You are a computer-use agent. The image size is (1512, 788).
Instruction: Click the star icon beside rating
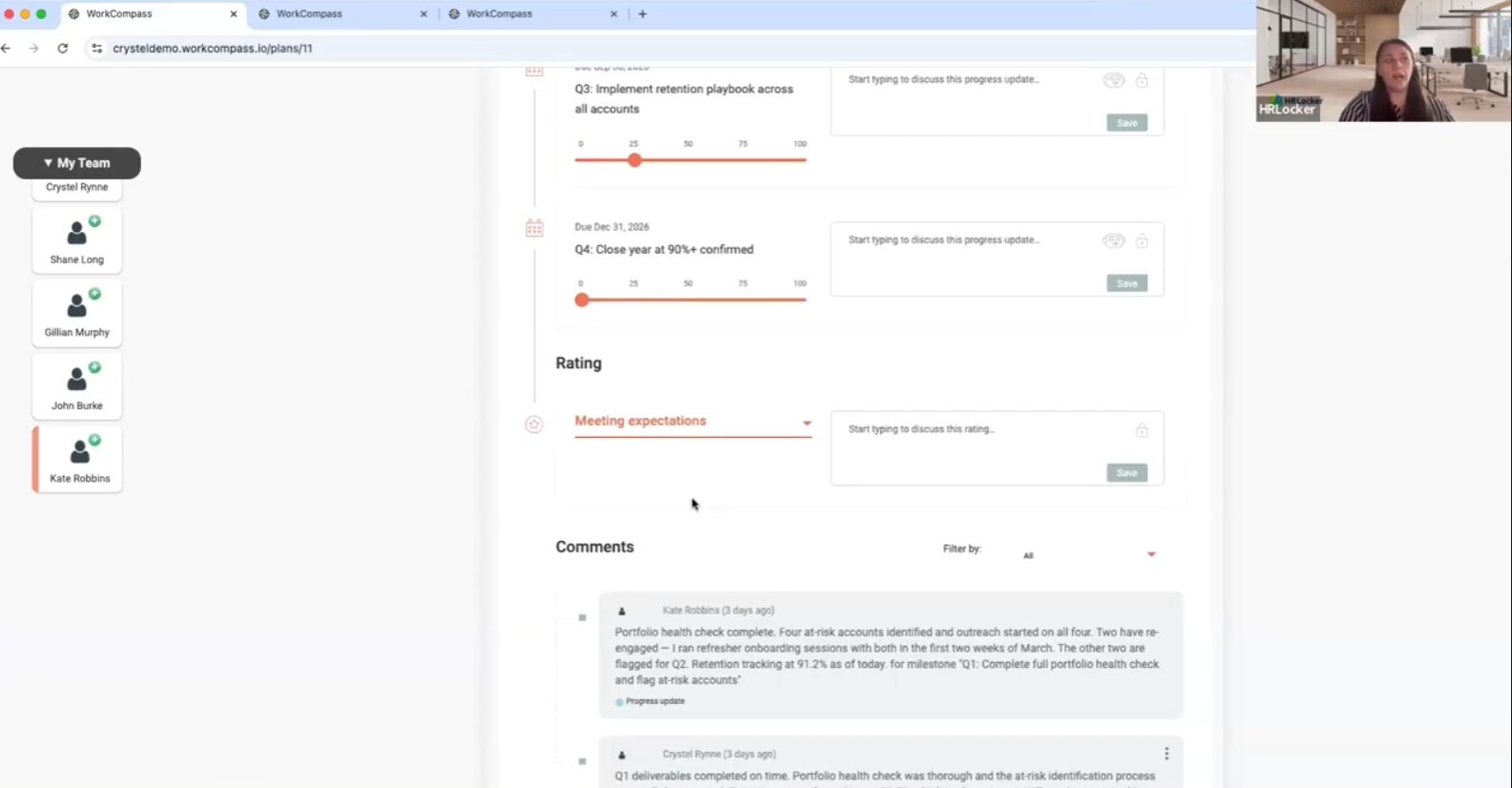pos(534,425)
